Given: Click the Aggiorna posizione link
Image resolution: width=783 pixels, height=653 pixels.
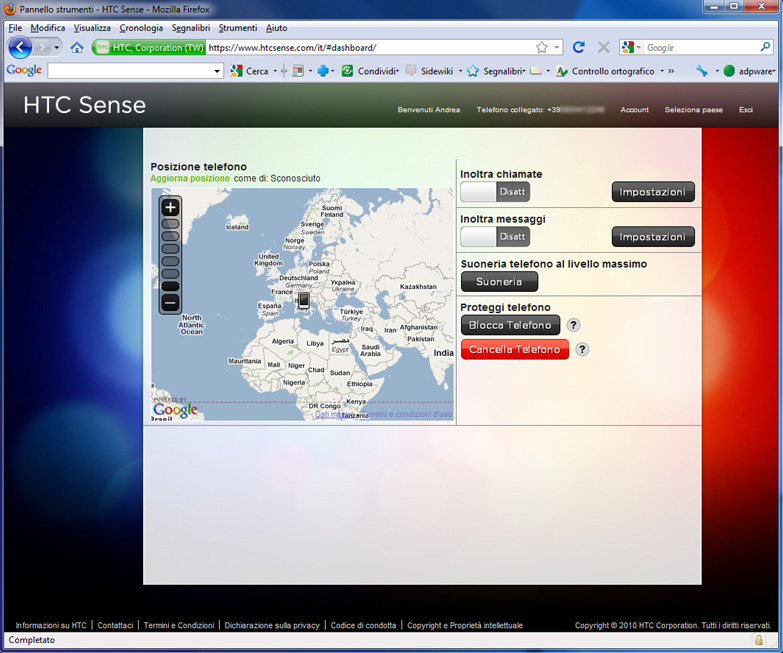Looking at the screenshot, I should click(190, 178).
